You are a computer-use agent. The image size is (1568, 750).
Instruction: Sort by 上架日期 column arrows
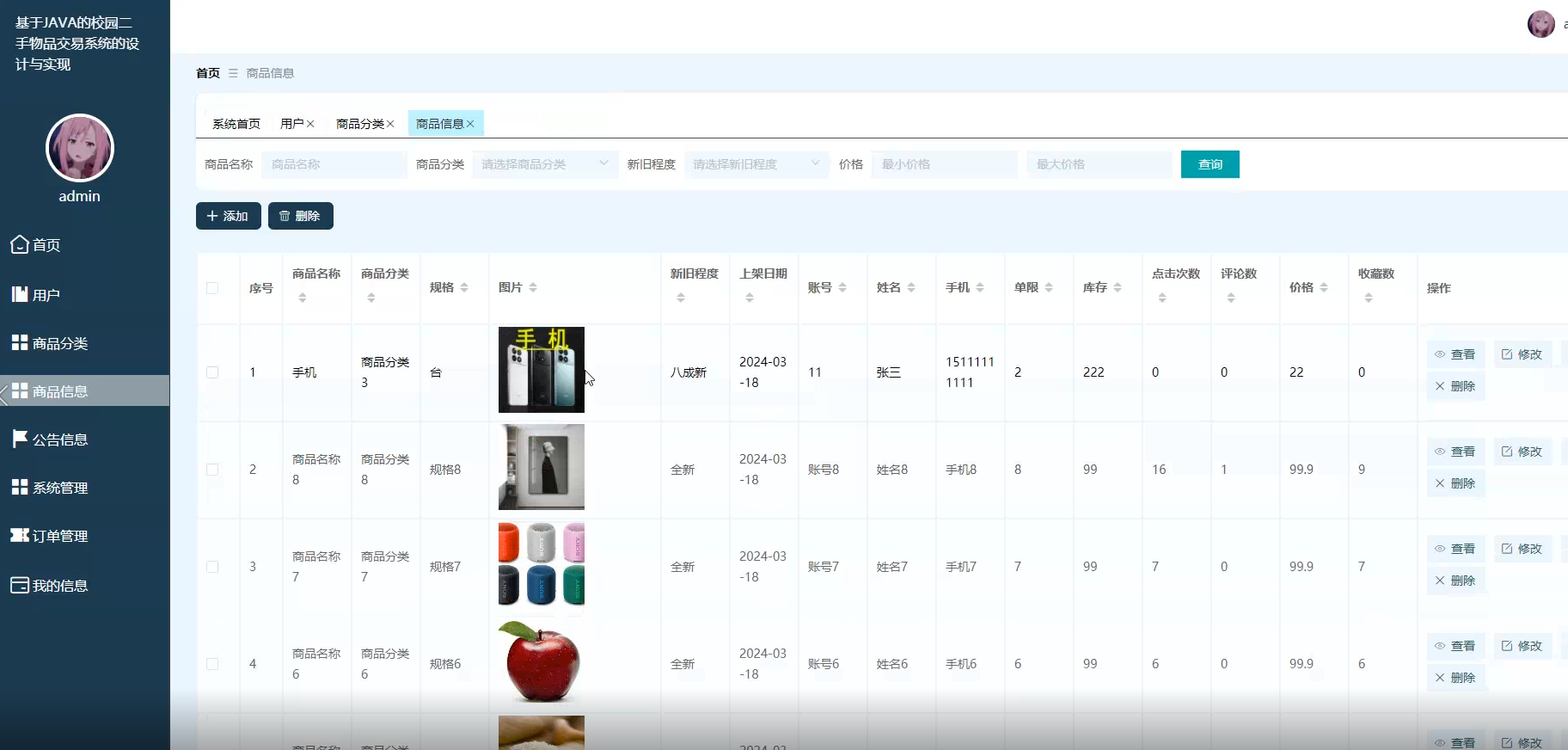tap(750, 298)
